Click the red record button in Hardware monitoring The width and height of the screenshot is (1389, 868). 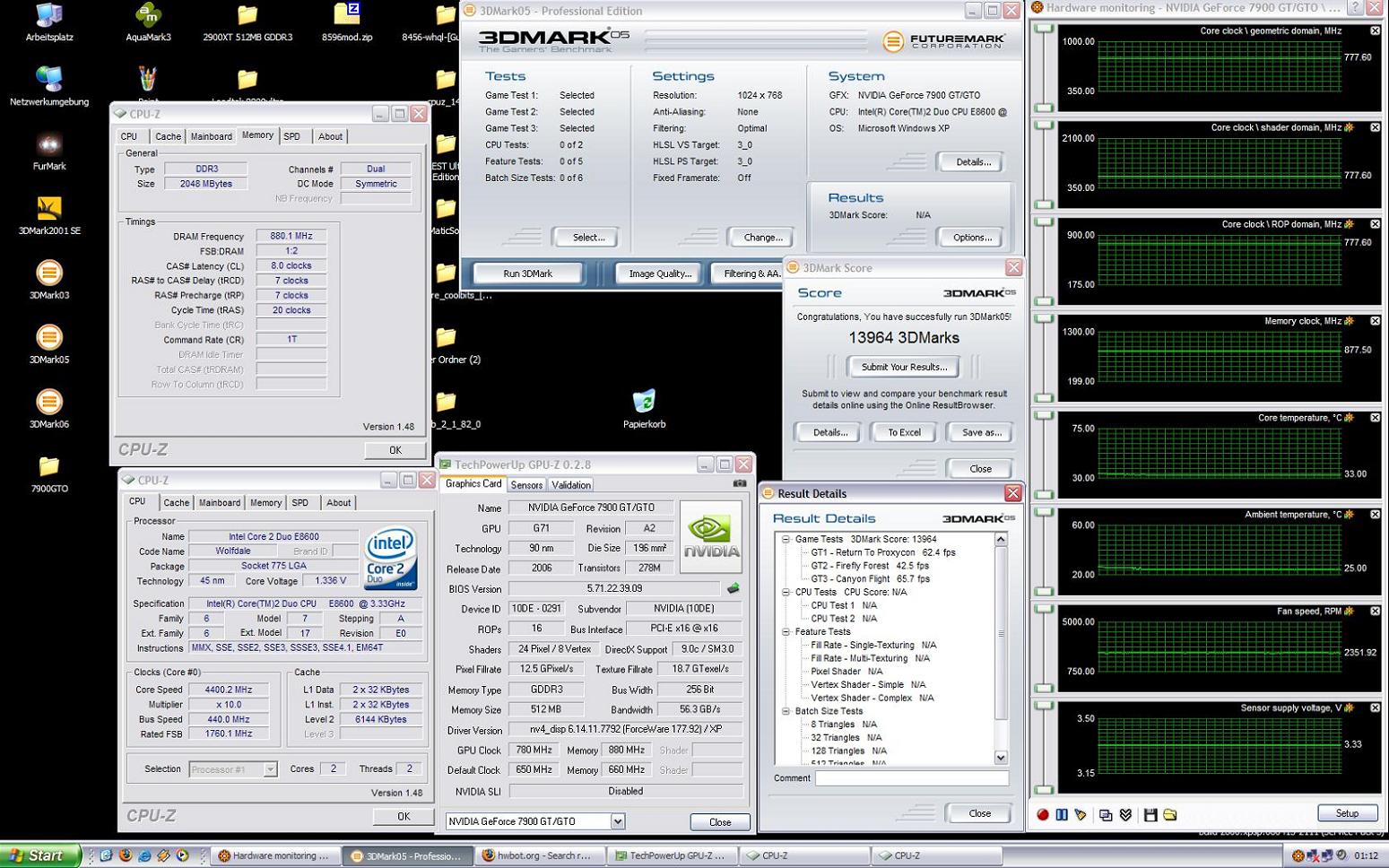(1043, 814)
